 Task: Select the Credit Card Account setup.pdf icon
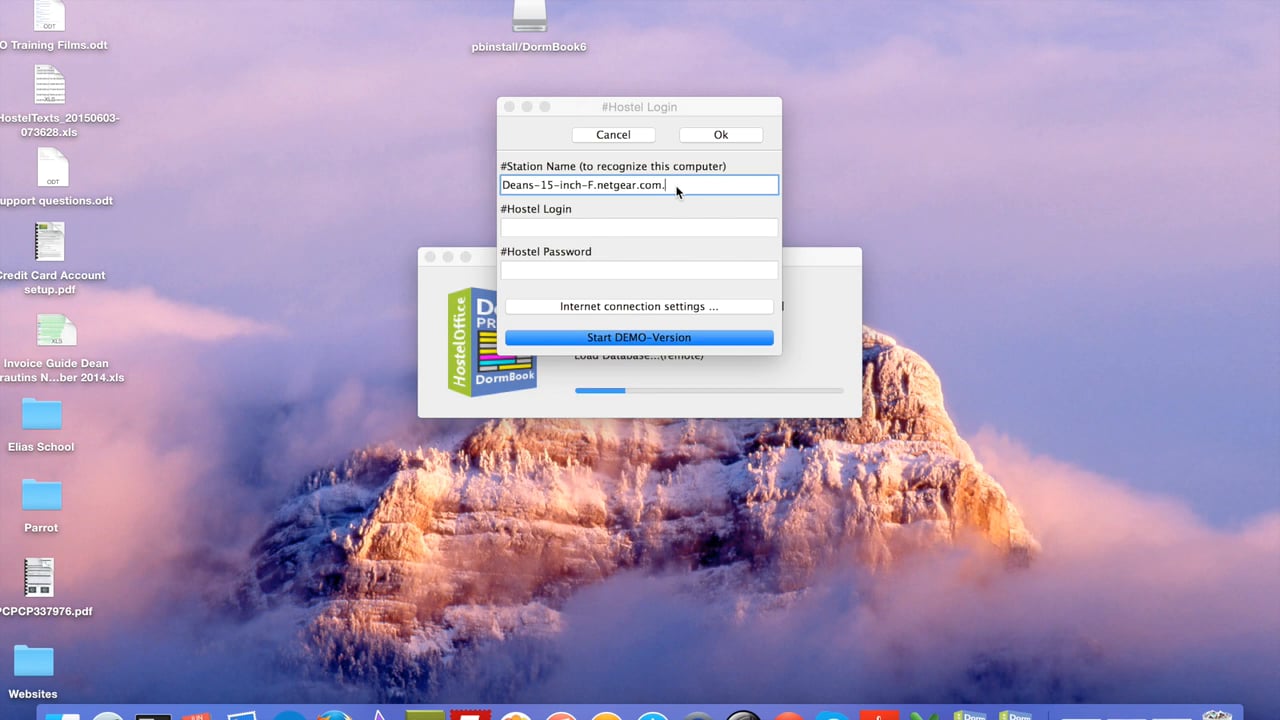coord(49,242)
